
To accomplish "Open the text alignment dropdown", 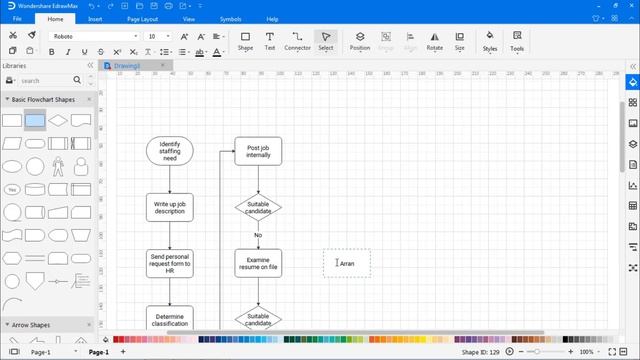I will (218, 37).
